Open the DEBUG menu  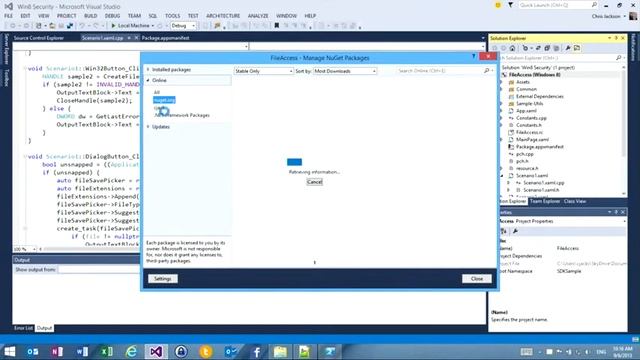point(112,16)
